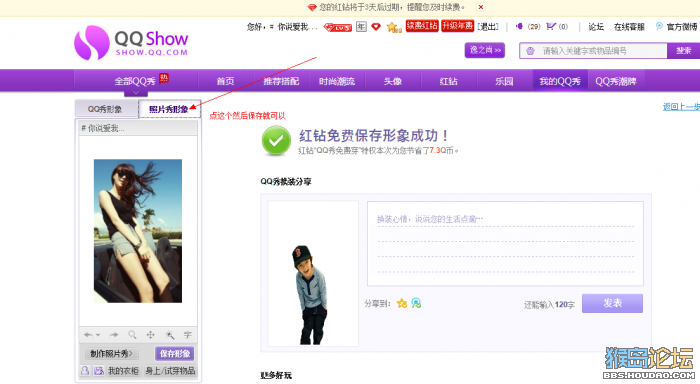Click the red heart diamond icon
The height and width of the screenshot is (384, 700).
coord(376,27)
